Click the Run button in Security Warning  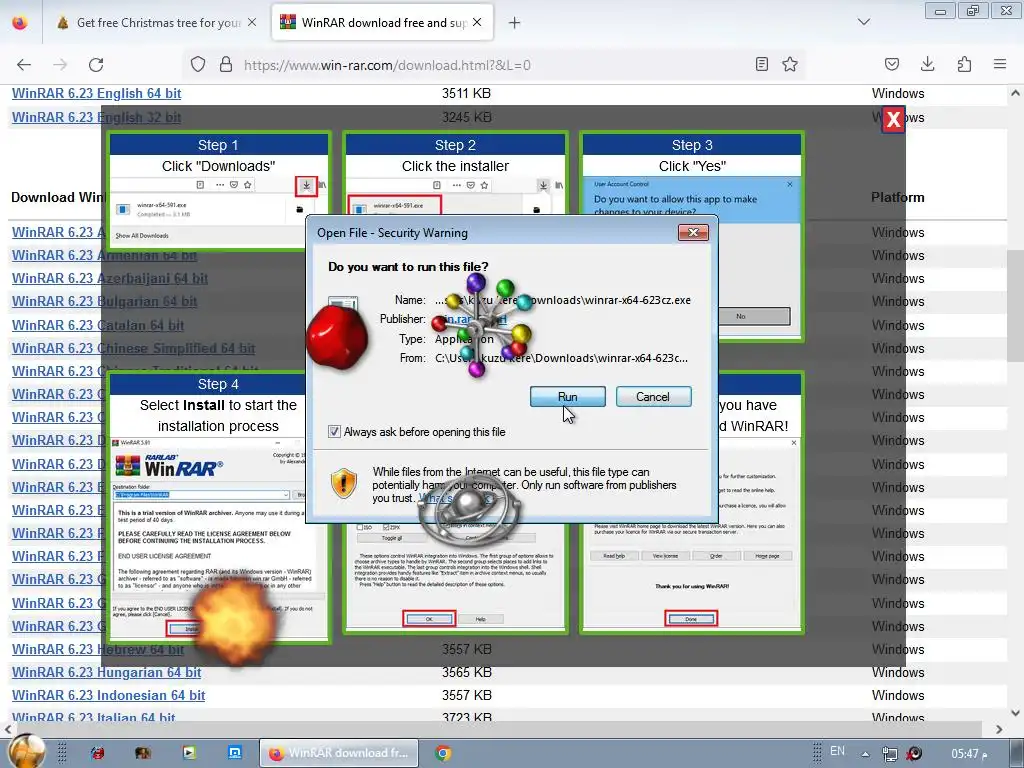[568, 396]
